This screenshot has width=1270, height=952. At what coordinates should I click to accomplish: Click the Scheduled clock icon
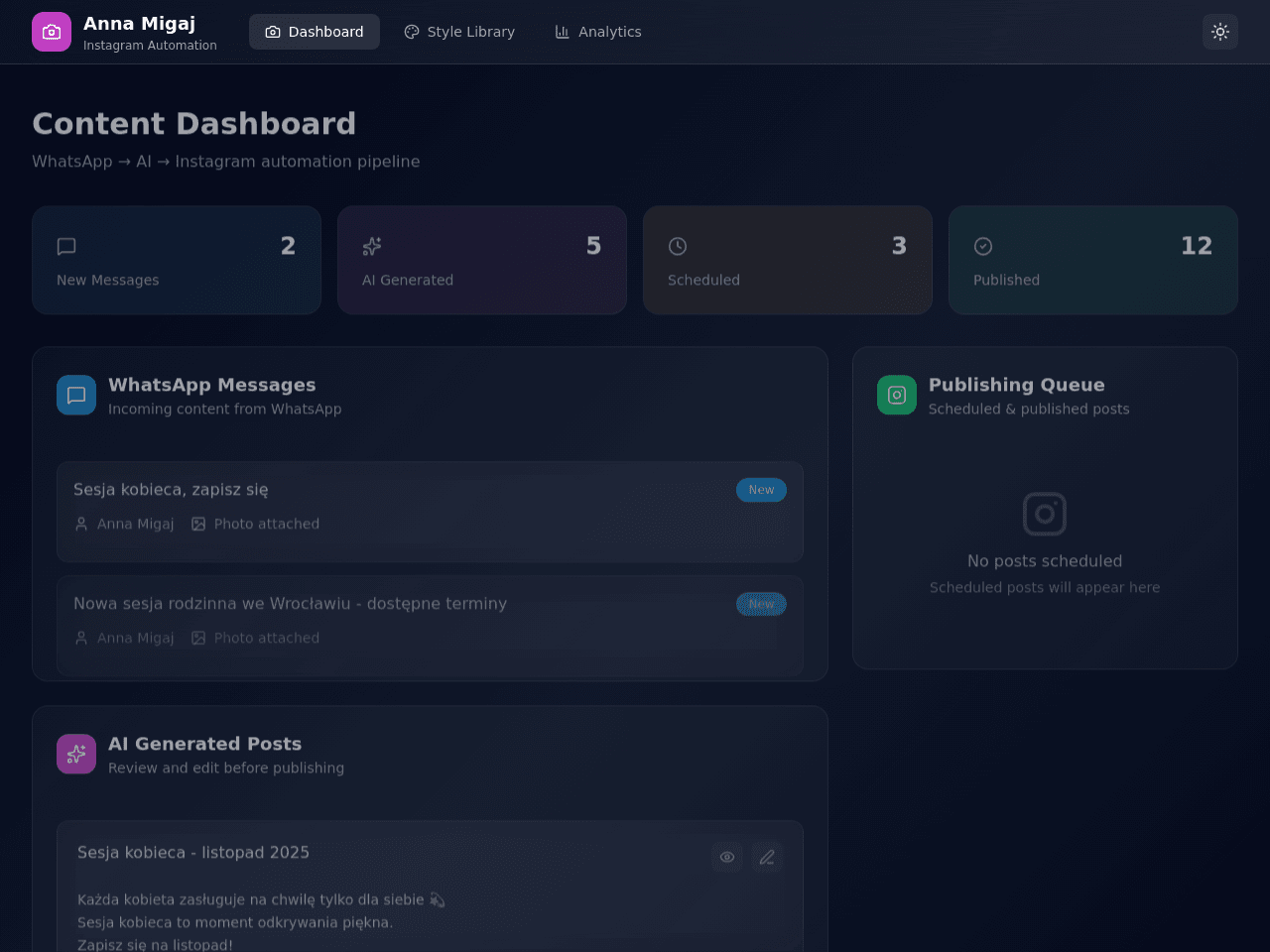pos(678,246)
